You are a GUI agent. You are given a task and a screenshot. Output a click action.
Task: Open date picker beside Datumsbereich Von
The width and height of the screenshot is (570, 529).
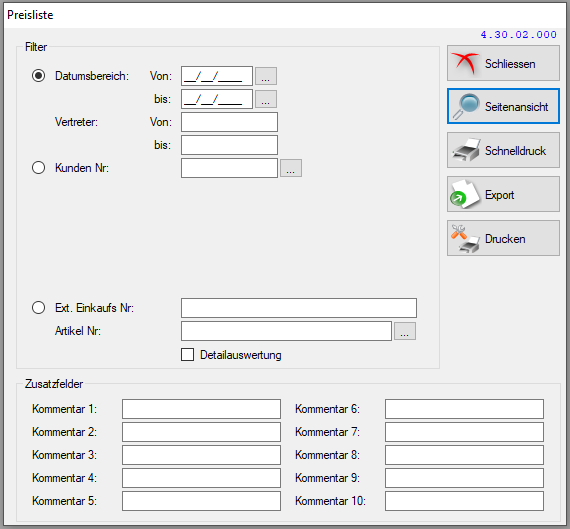tap(266, 76)
